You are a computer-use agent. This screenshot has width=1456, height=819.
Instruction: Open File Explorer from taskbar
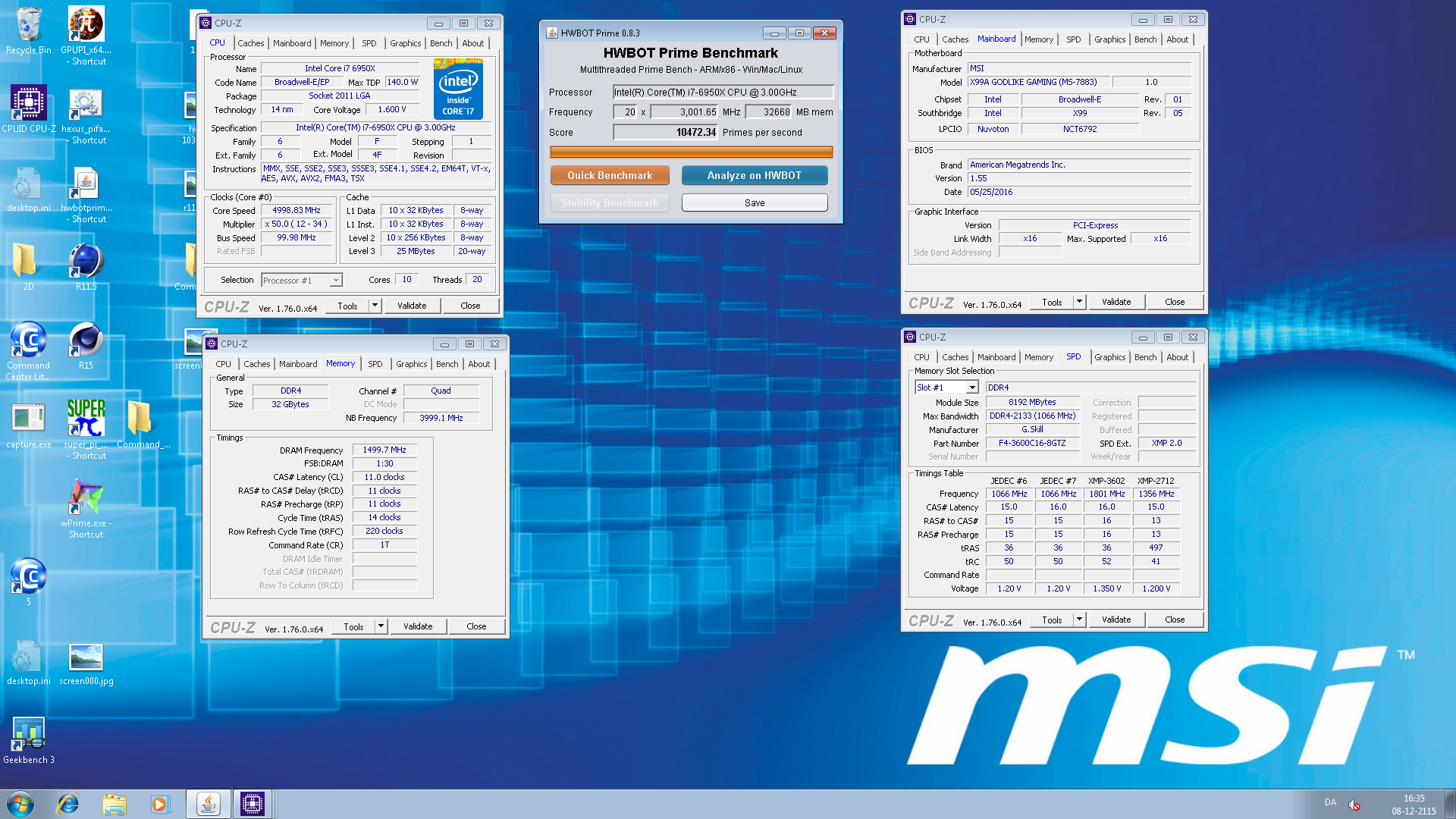click(x=115, y=804)
